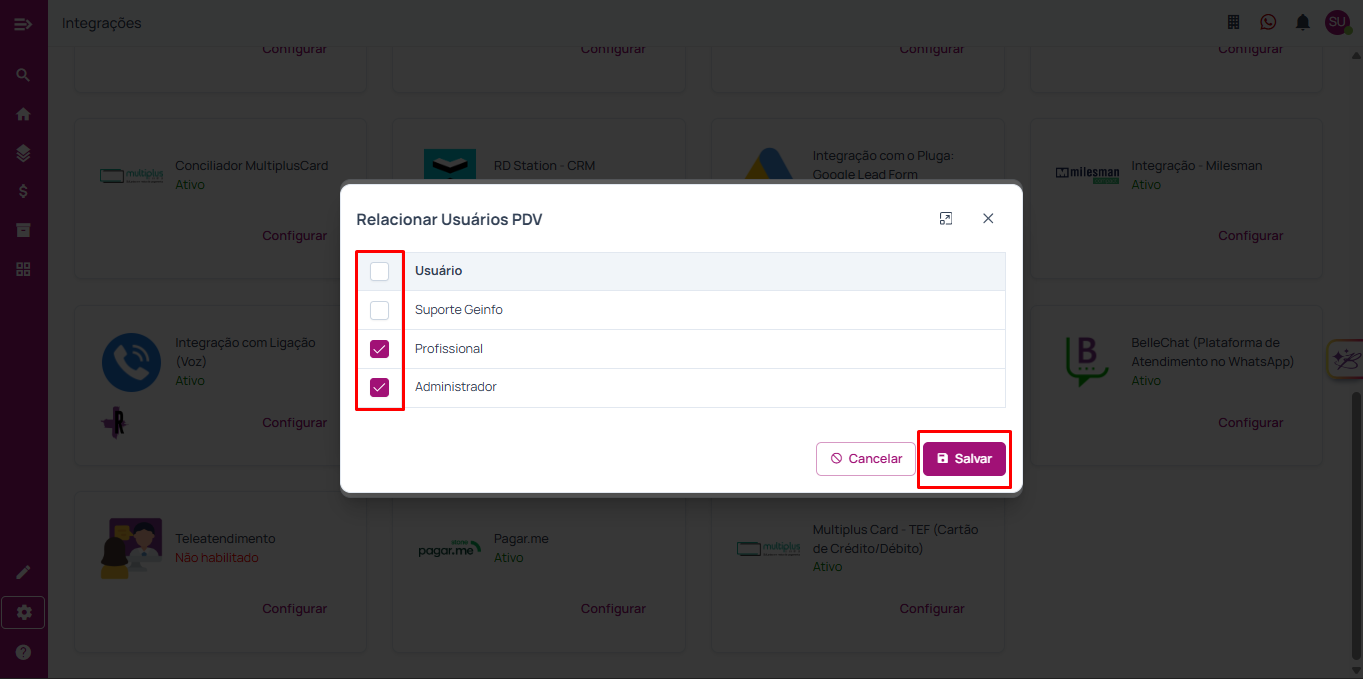Expand the sidebar menu arrow icon
This screenshot has height=679, width=1363.
23,23
